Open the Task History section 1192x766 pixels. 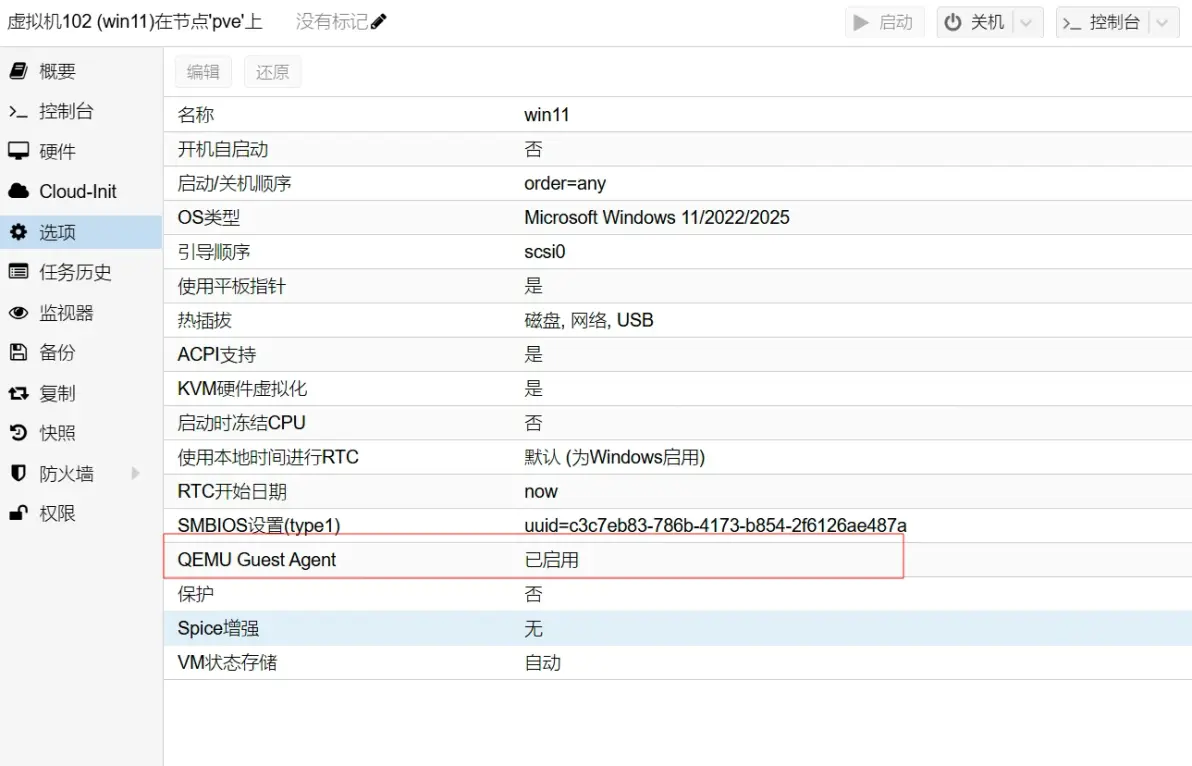pos(75,272)
